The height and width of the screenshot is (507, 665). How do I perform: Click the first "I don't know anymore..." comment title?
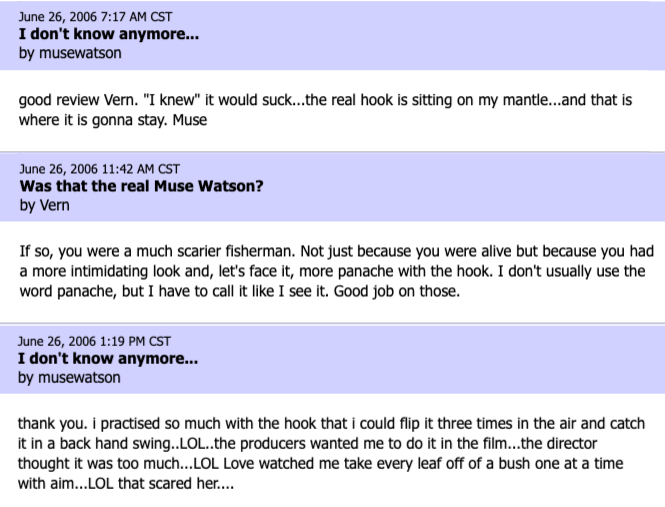tap(109, 34)
